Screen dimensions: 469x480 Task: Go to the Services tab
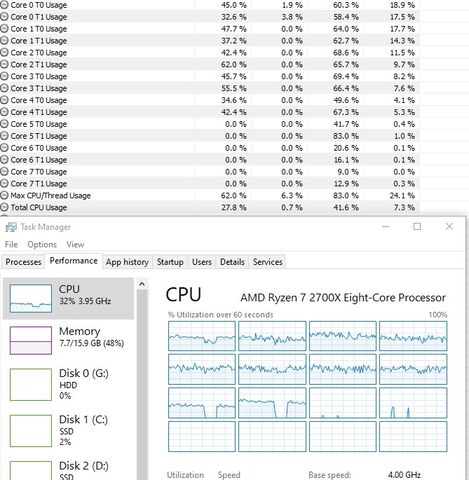point(267,262)
